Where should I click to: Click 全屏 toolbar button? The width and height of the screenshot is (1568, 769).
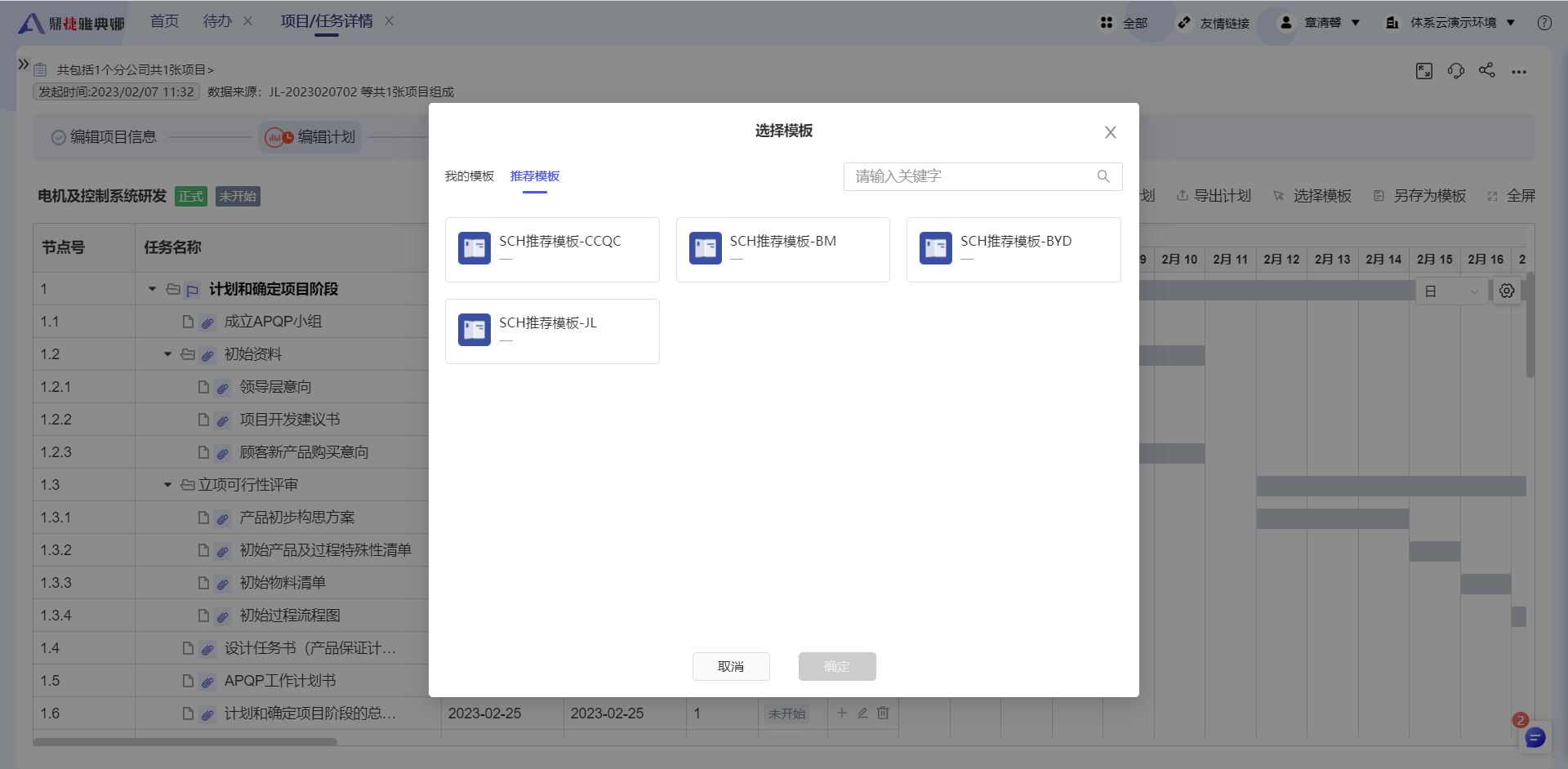(x=1512, y=196)
